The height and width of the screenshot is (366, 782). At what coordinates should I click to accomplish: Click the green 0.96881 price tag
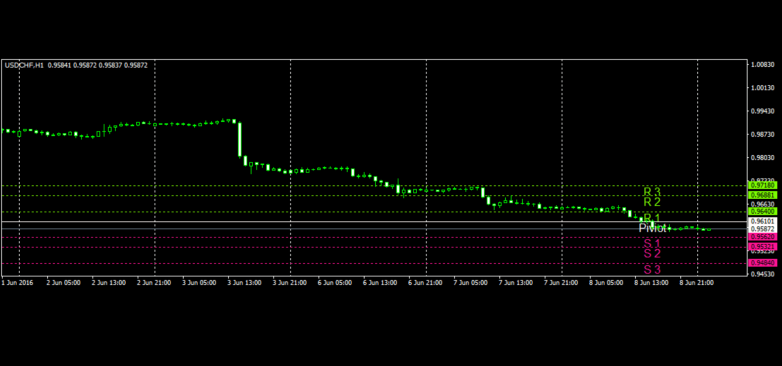(763, 195)
